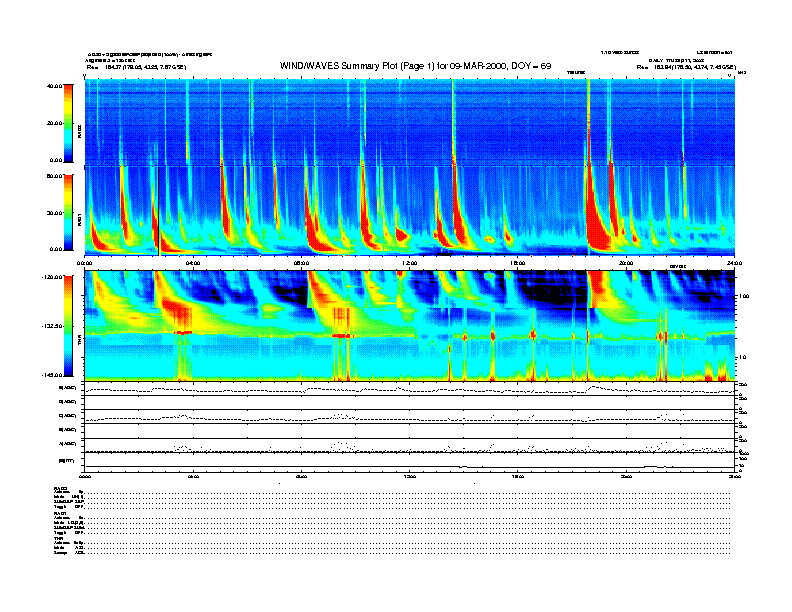Click the 08:00 tick below RAD1 spectrogram

point(301,263)
